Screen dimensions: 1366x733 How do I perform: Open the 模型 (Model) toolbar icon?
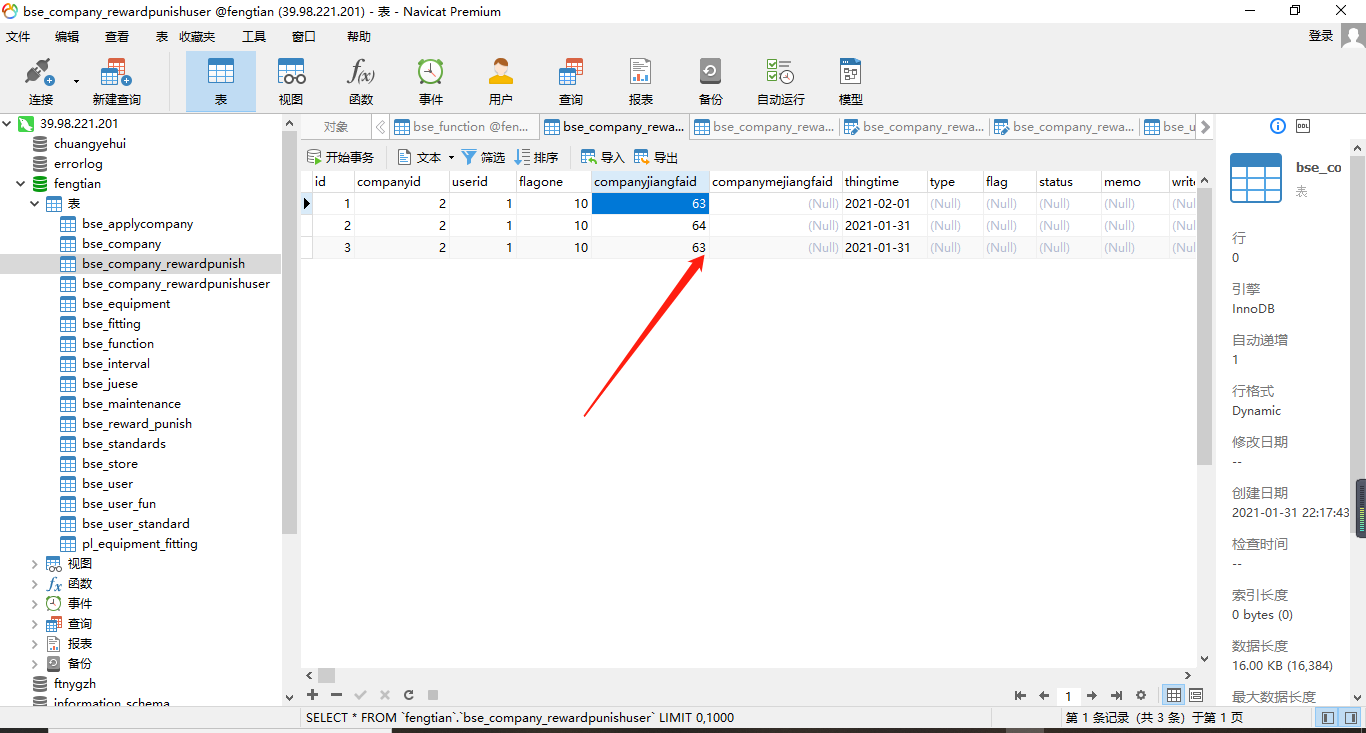pos(850,81)
